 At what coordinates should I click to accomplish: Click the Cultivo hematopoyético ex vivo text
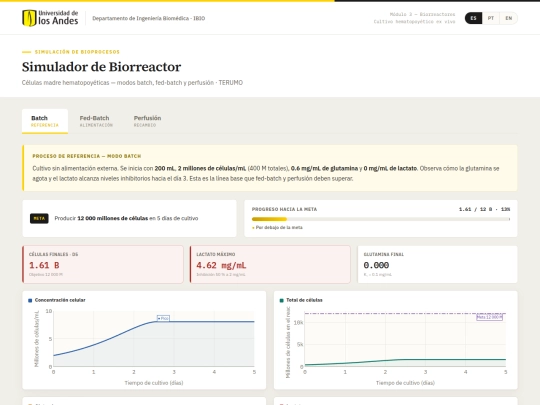[x=414, y=22]
